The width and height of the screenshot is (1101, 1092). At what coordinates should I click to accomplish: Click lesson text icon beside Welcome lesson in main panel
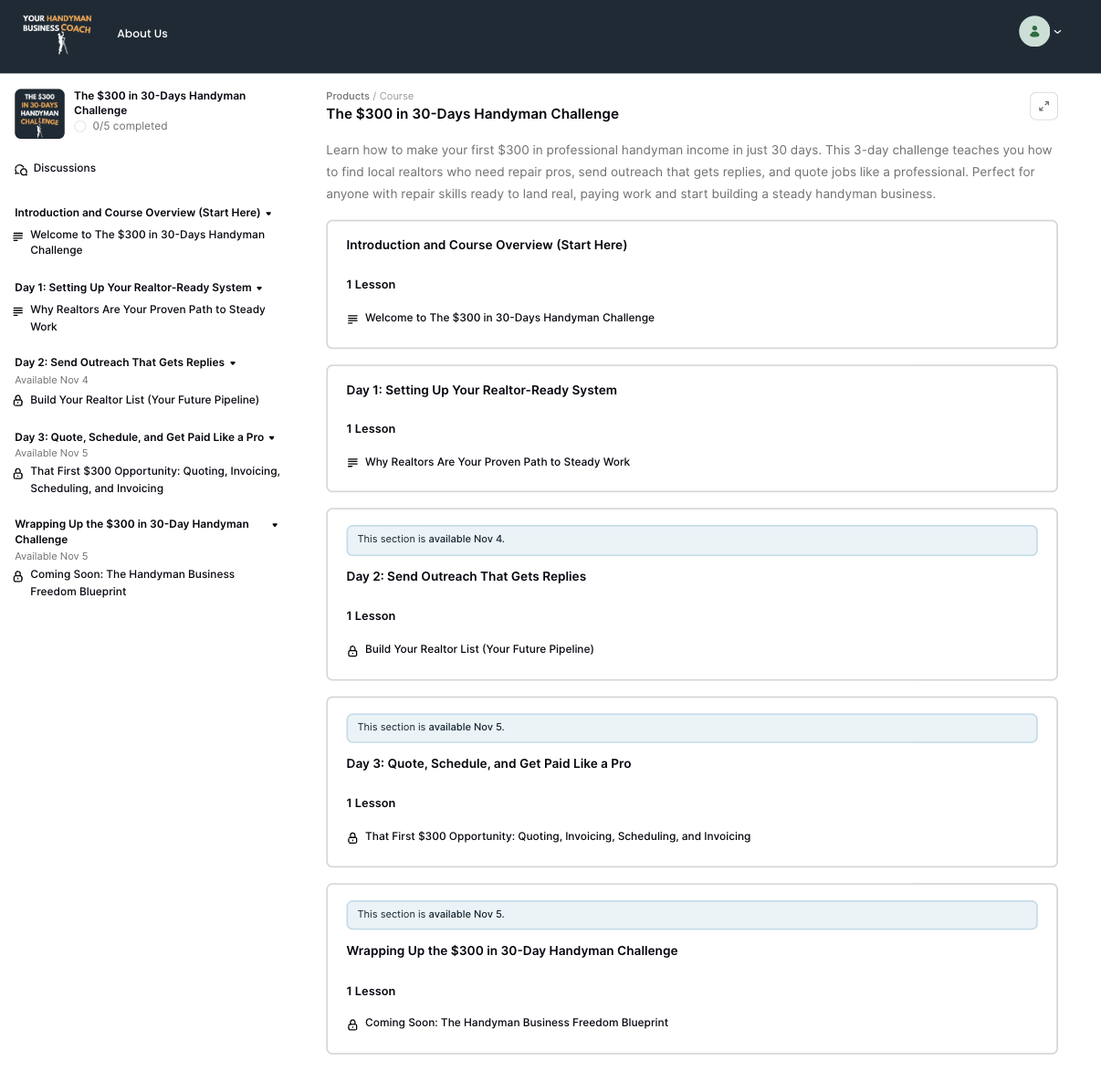coord(352,319)
